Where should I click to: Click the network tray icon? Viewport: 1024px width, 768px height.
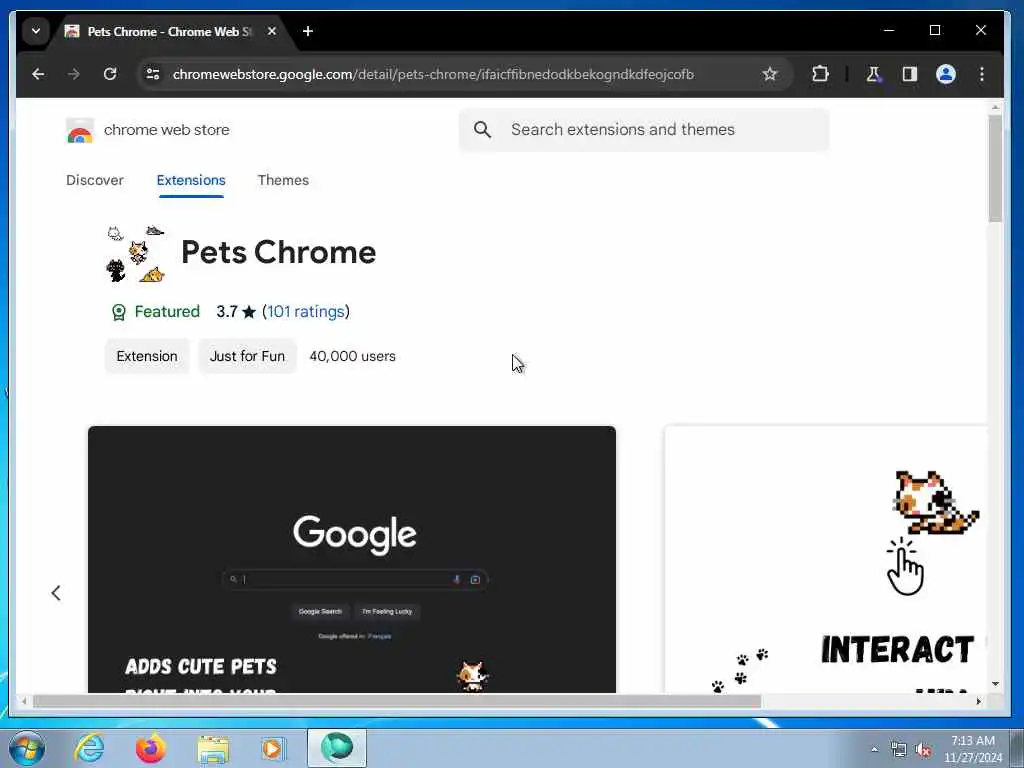coord(899,750)
